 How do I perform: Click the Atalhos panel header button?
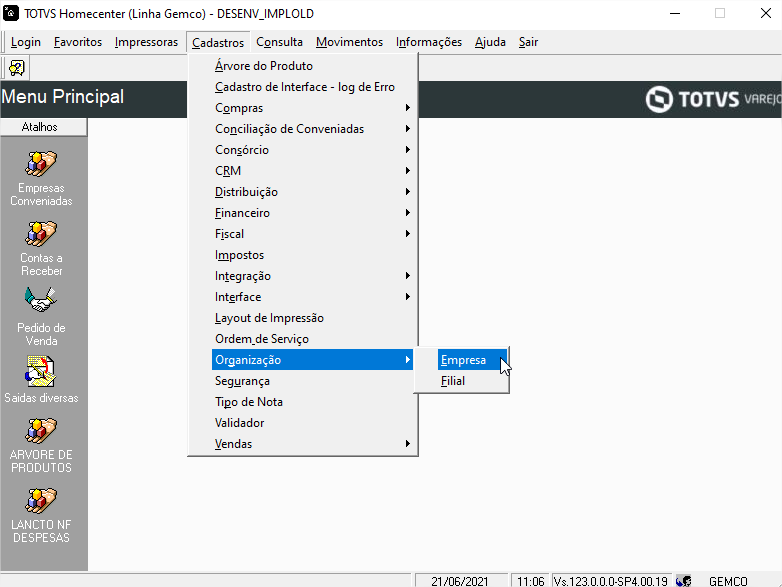click(43, 127)
